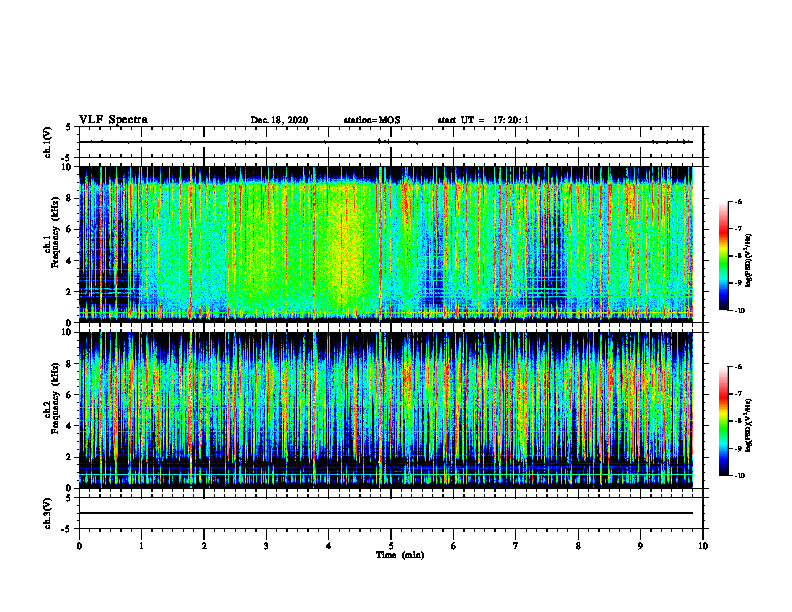
Task: Click the ch.1 color bar "-6" tick
Action: (x=738, y=201)
